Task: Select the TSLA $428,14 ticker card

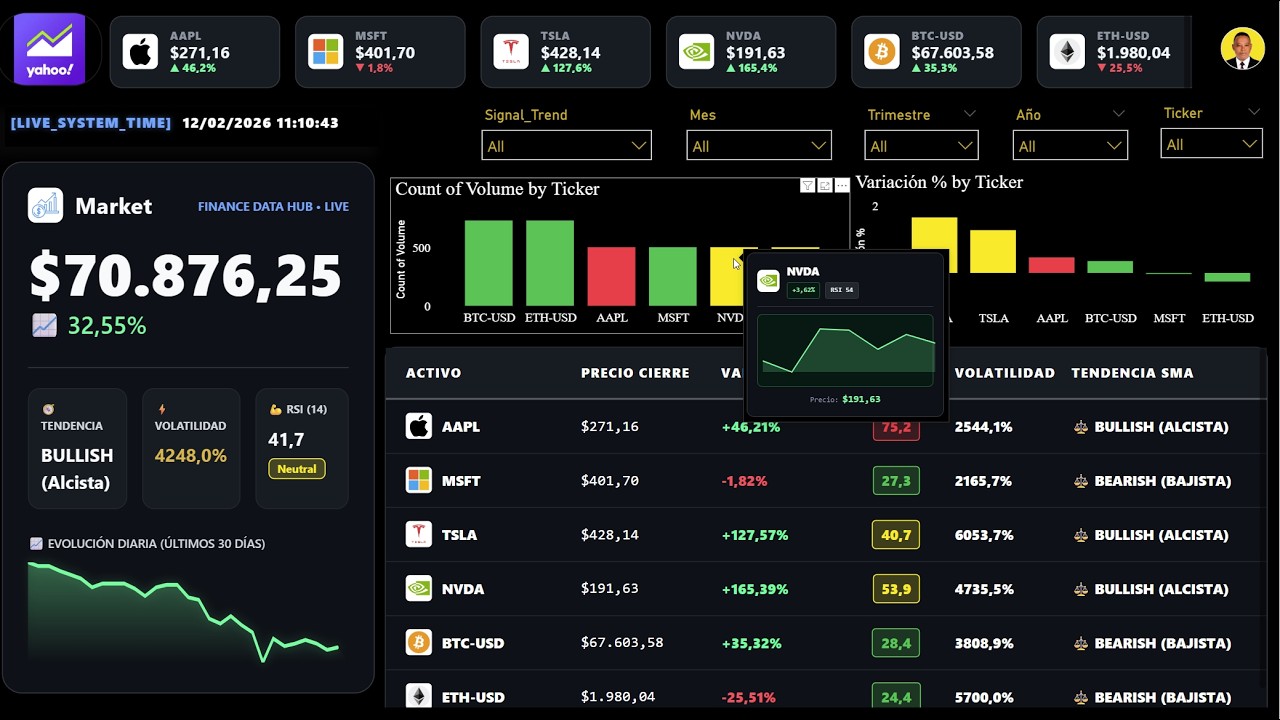Action: tap(565, 52)
